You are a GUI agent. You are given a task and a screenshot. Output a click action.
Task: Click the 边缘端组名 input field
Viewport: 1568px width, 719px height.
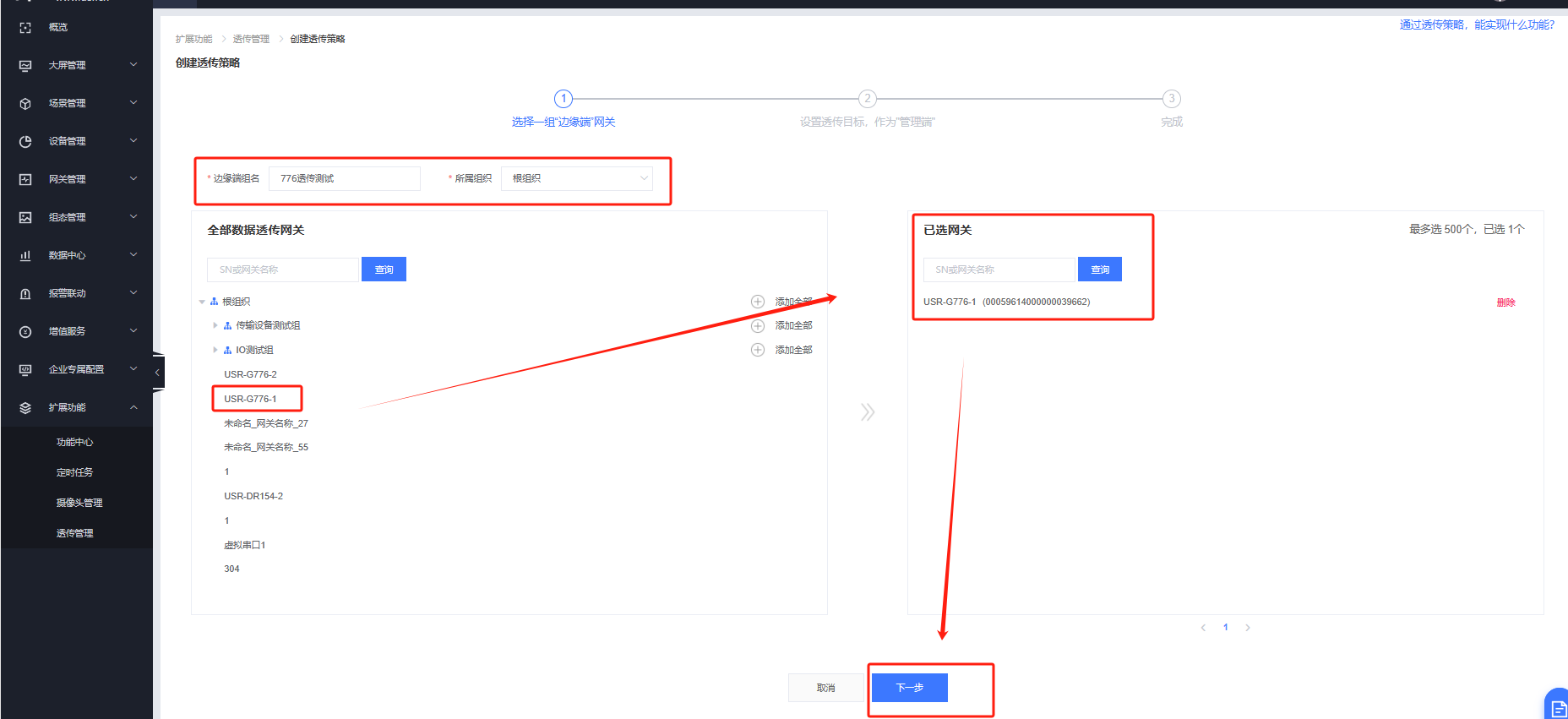click(344, 178)
